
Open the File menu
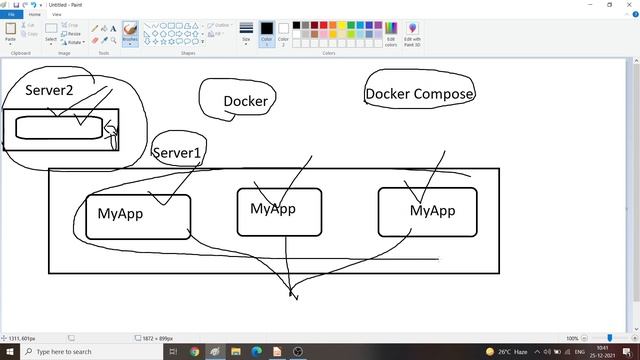tap(11, 14)
